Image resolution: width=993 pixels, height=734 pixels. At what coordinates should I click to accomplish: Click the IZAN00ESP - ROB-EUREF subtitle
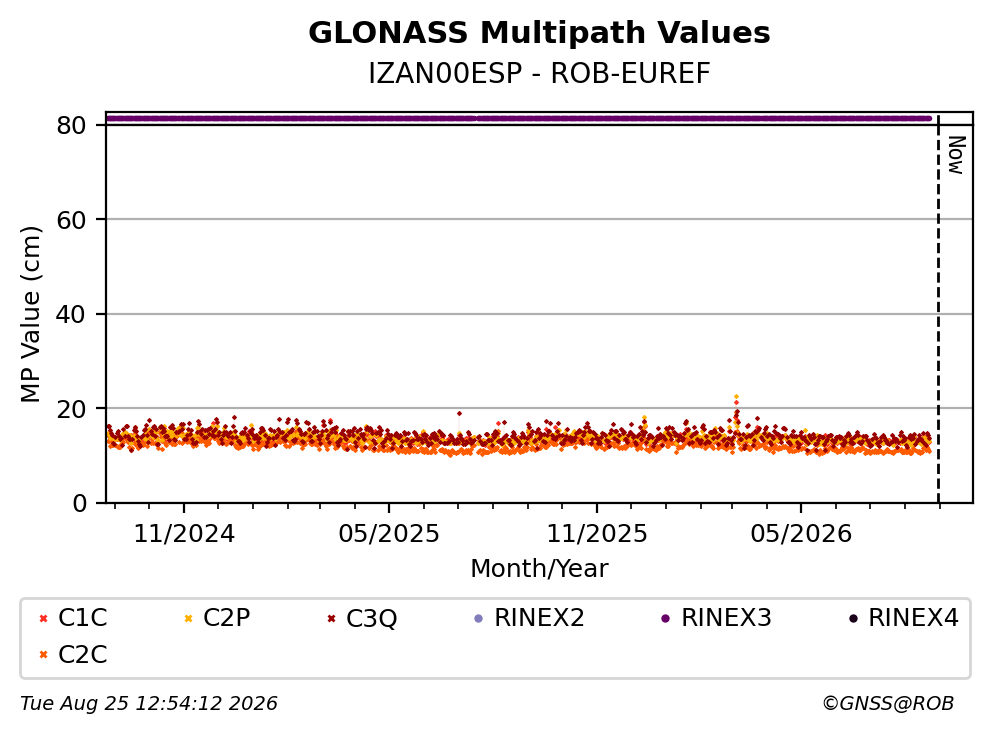click(540, 73)
